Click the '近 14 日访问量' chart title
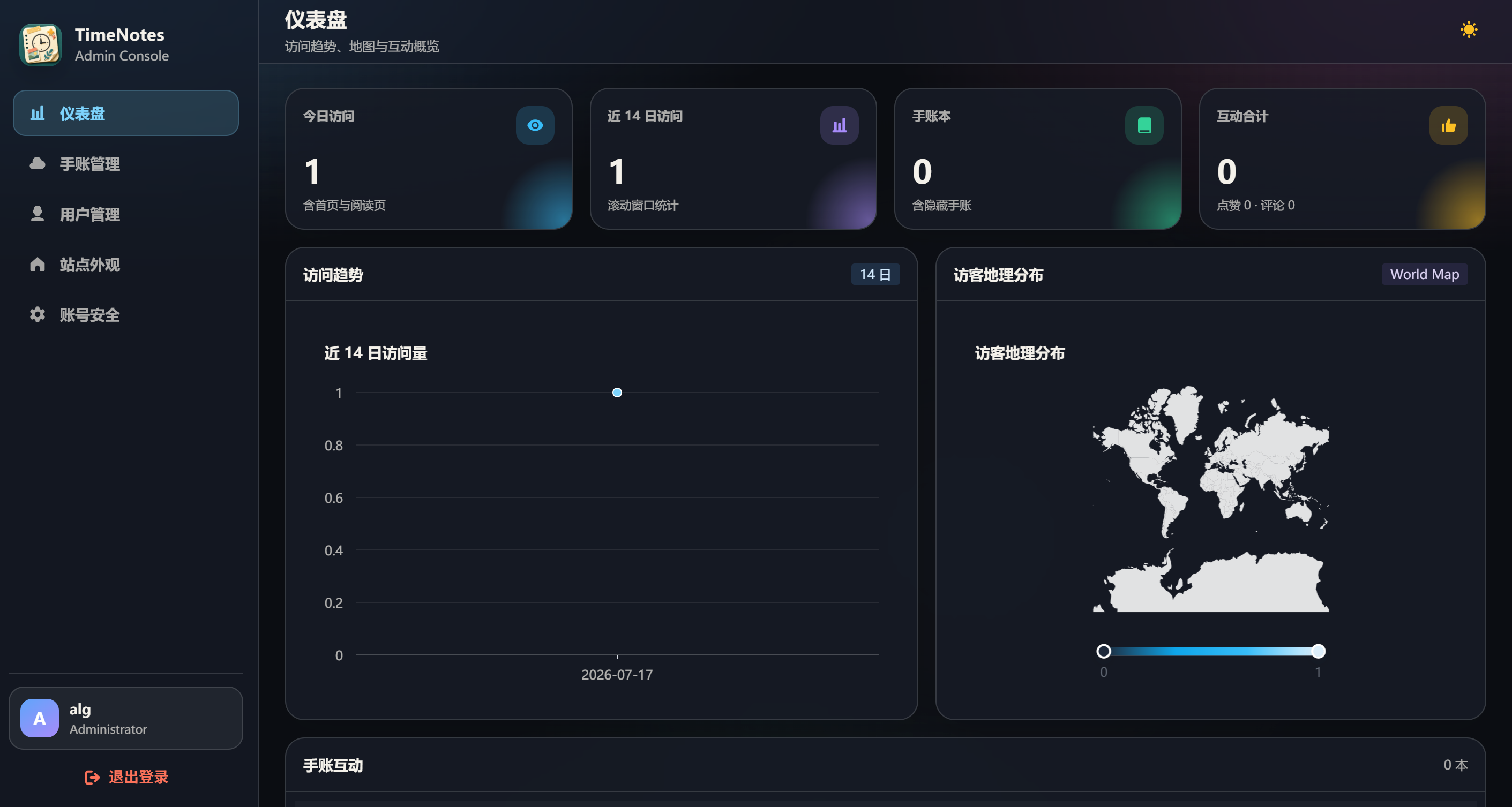Screen dimensions: 1512x807 [376, 353]
